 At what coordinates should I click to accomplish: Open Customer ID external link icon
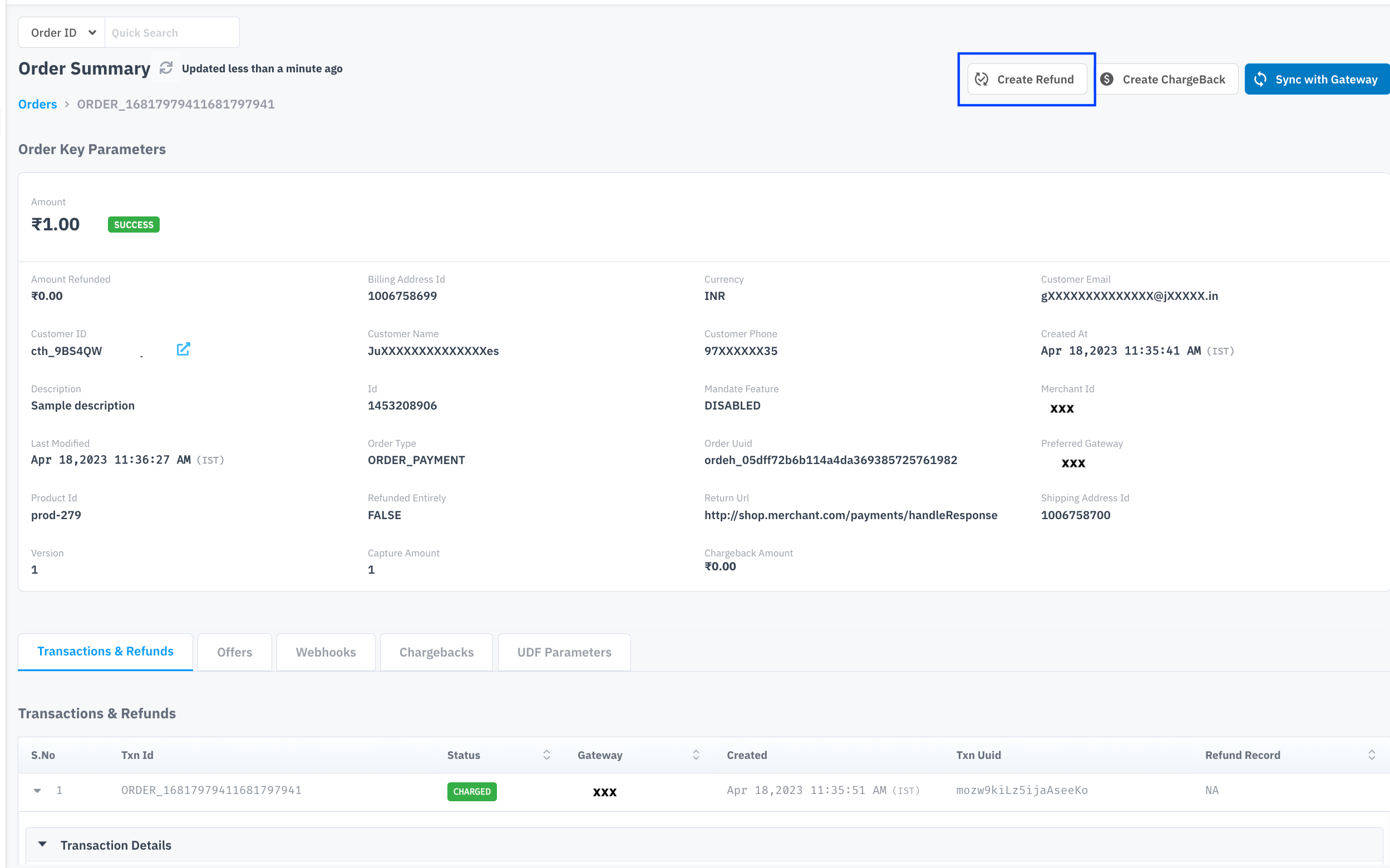[183, 349]
